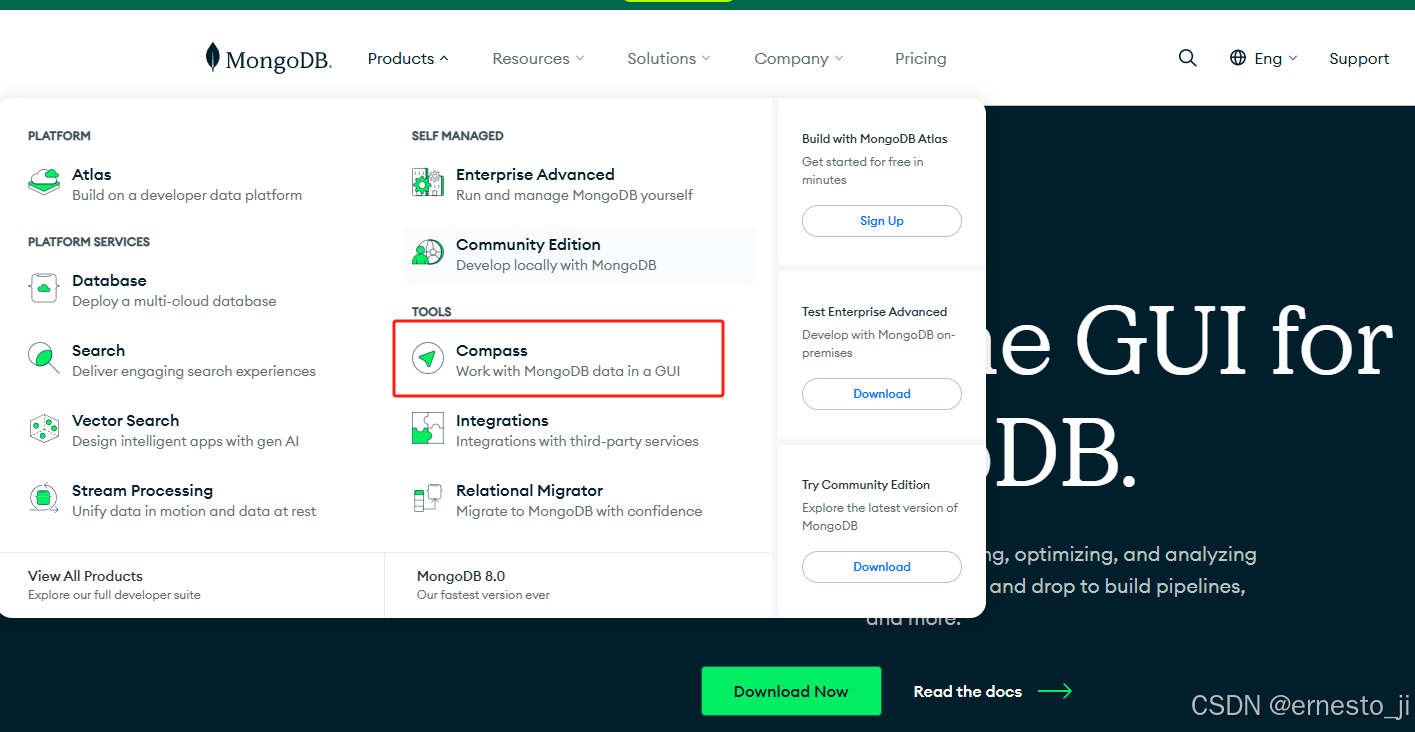
Task: Click the globe language icon
Action: pos(1238,58)
